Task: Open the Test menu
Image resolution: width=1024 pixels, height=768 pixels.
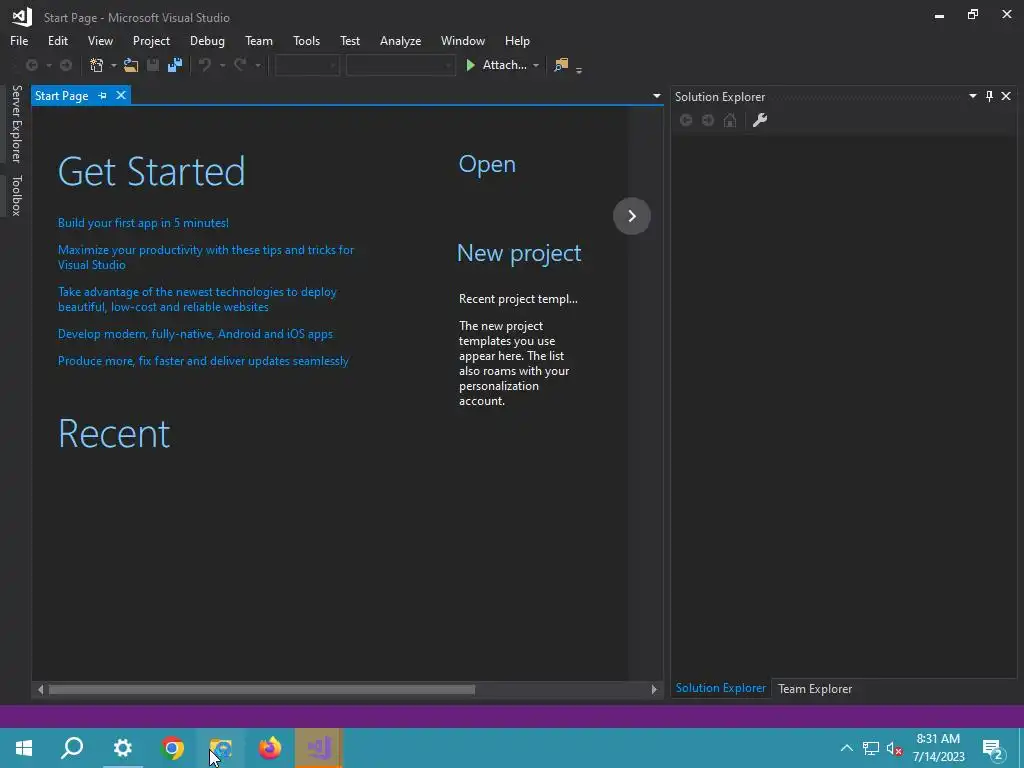Action: click(349, 40)
